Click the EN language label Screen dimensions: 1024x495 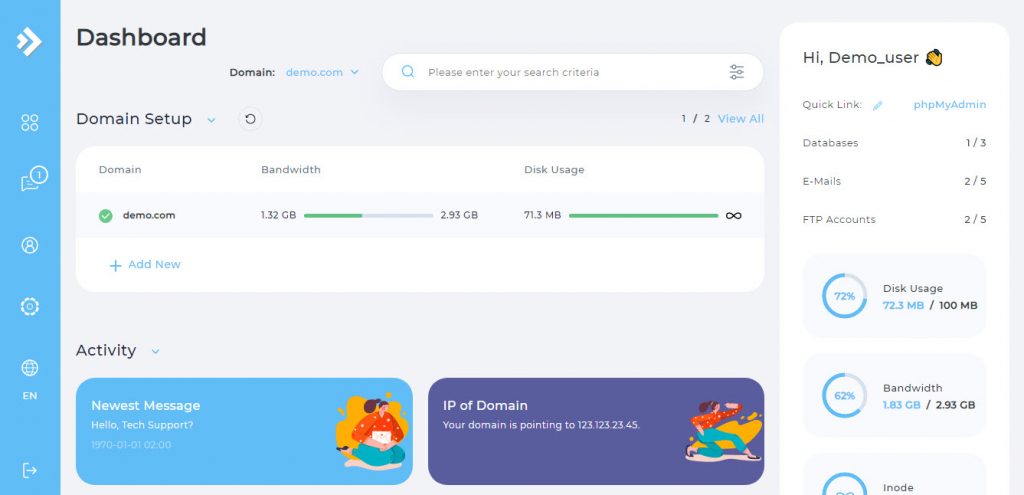tap(30, 396)
